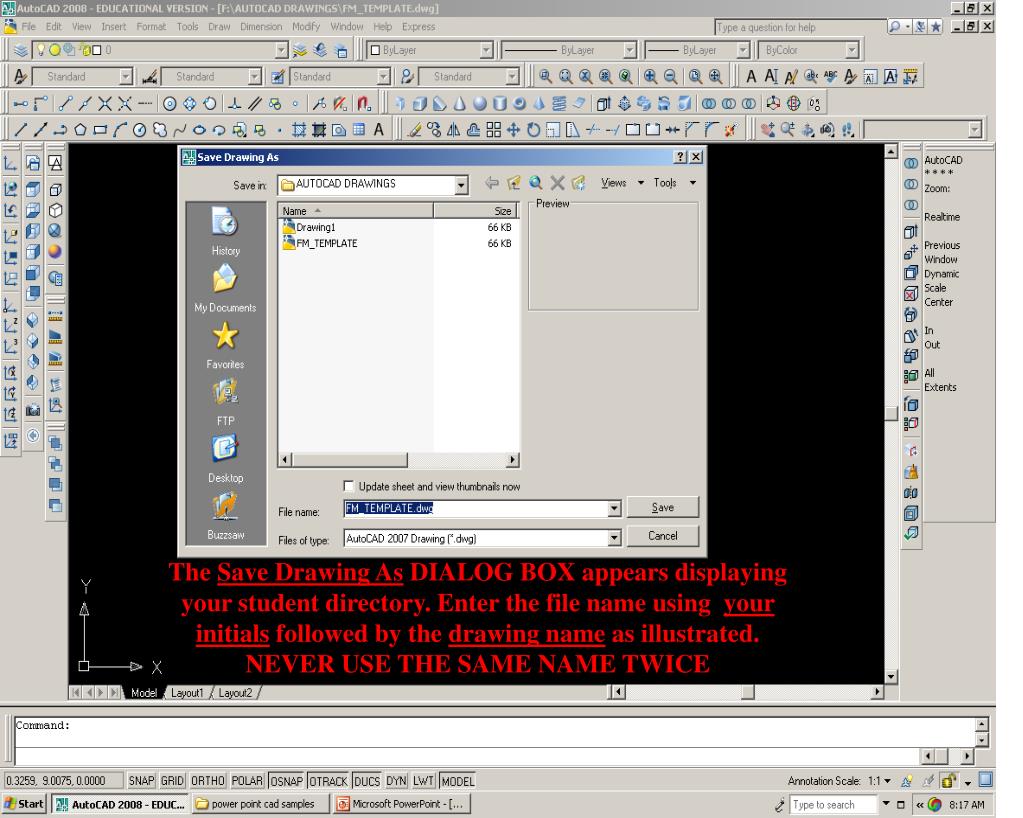Select the Spline draw tool
1023x818 pixels.
tap(179, 130)
